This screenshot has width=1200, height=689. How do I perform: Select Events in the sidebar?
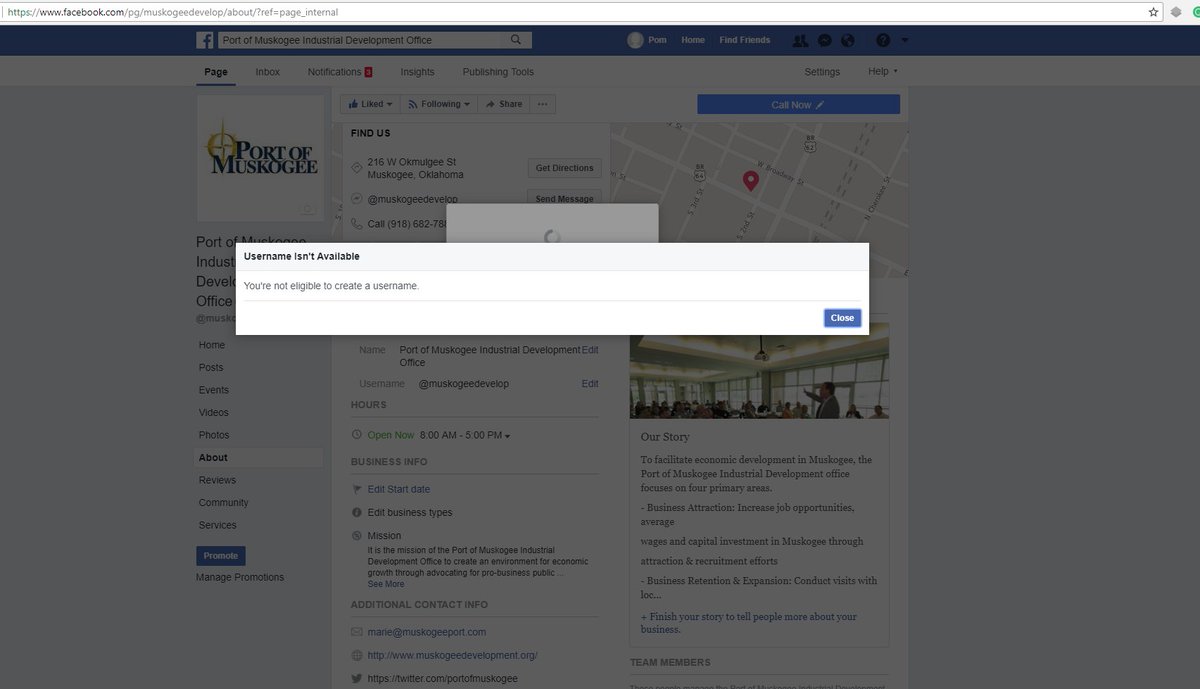[x=214, y=390]
